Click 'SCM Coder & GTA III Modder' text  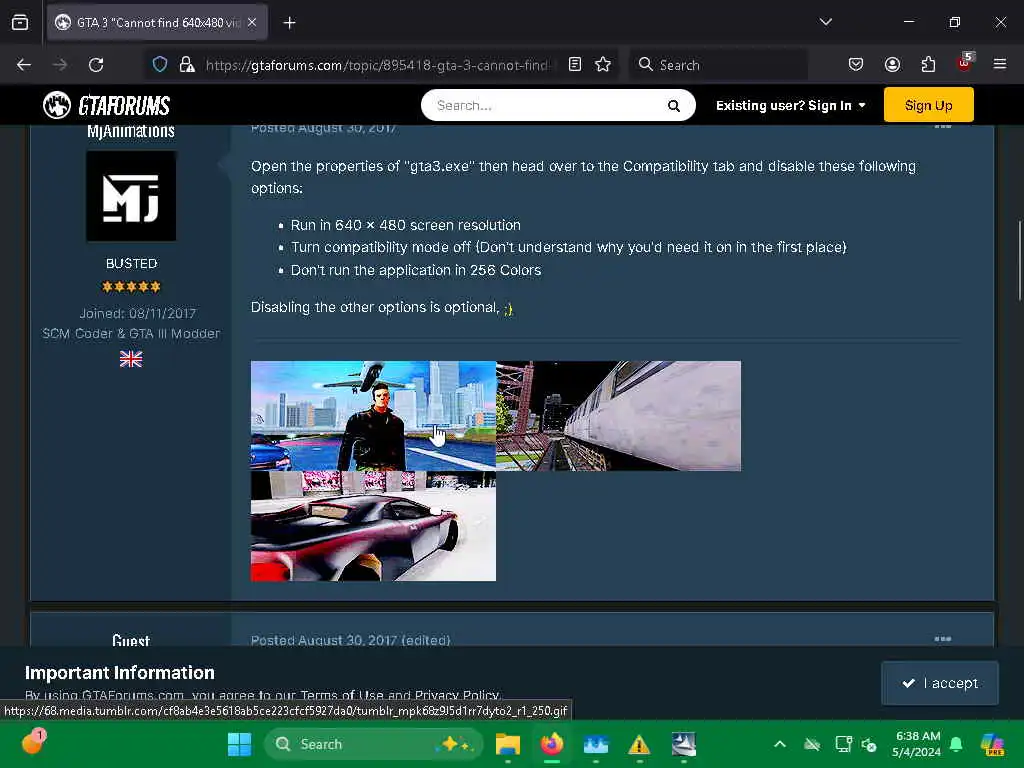point(131,334)
